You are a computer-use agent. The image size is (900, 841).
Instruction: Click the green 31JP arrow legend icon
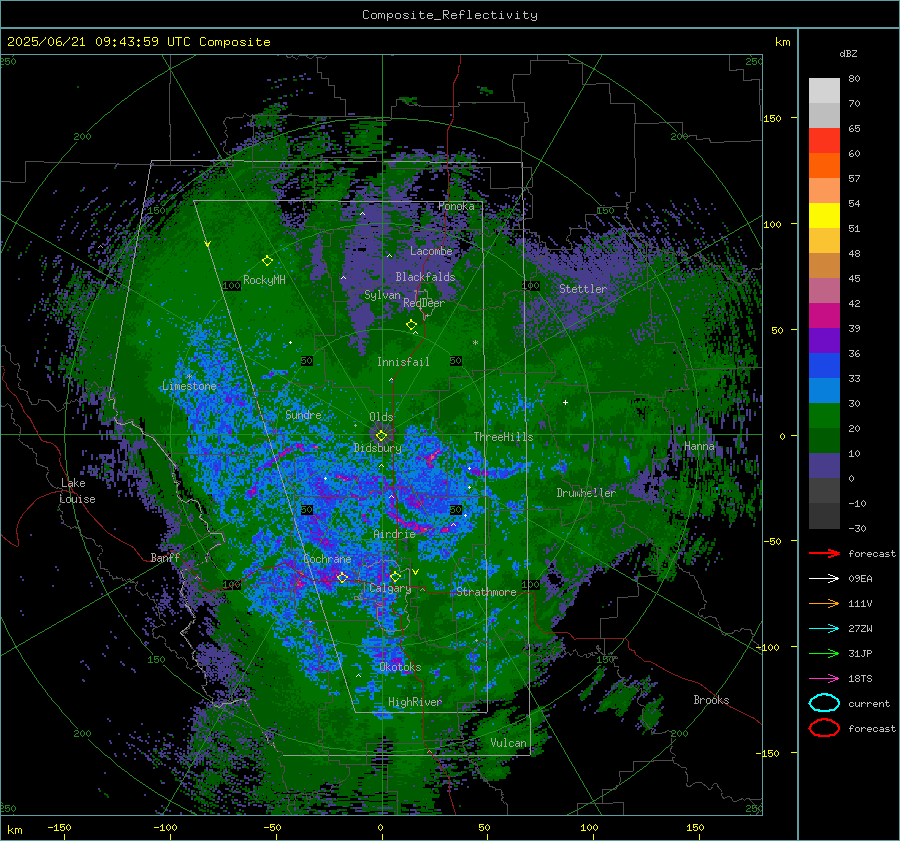(x=824, y=653)
